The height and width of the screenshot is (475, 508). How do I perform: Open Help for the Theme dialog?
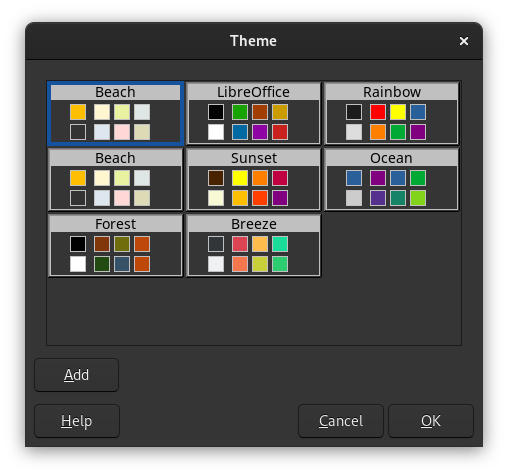click(77, 421)
